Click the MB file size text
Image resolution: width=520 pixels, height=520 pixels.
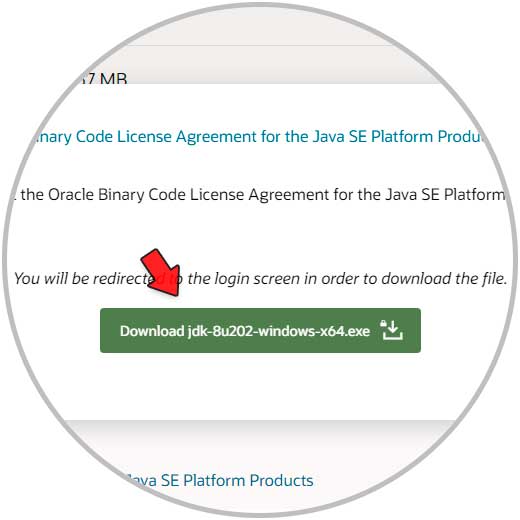pyautogui.click(x=114, y=79)
